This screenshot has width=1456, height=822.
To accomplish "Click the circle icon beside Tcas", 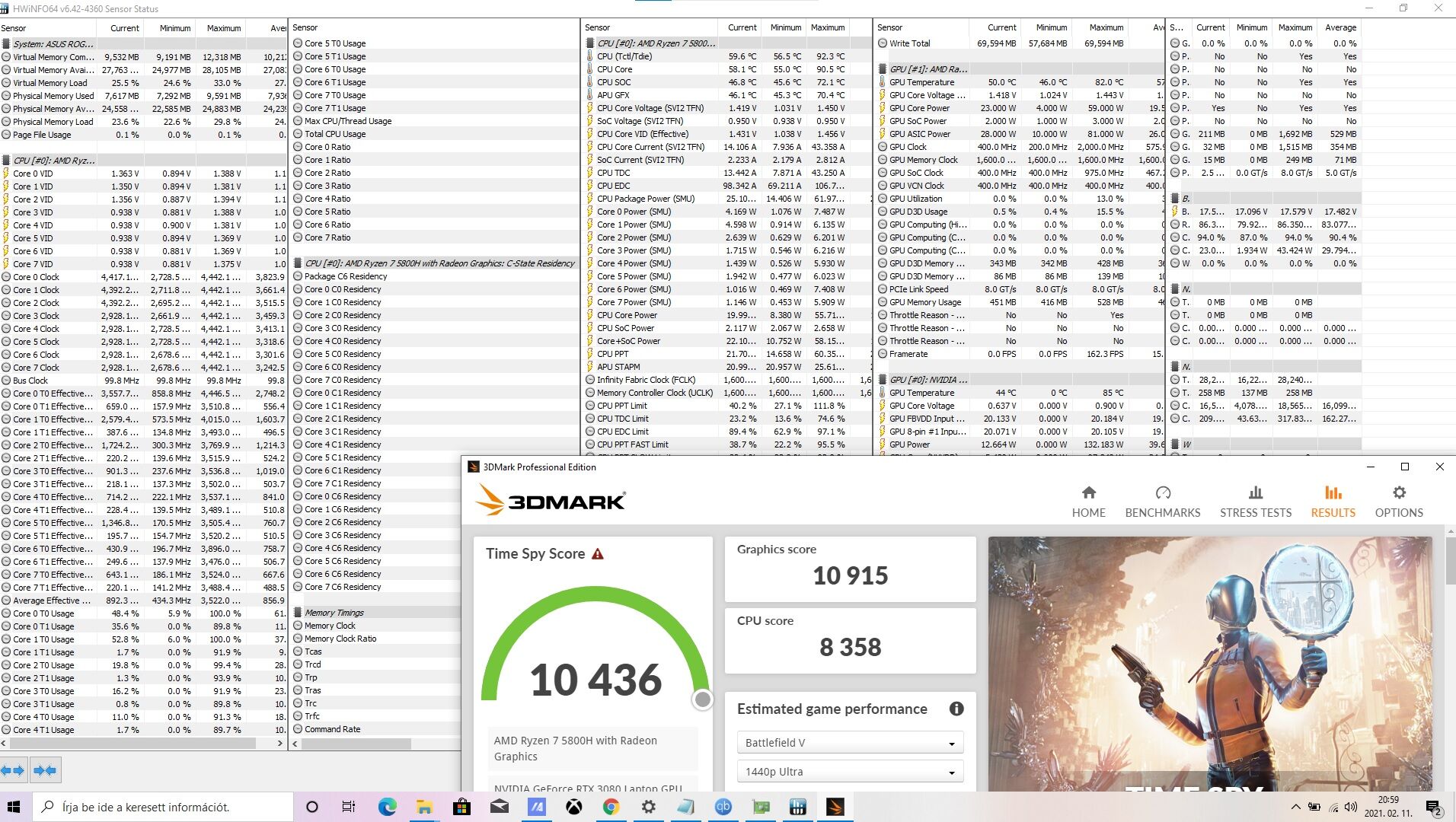I will [x=298, y=652].
